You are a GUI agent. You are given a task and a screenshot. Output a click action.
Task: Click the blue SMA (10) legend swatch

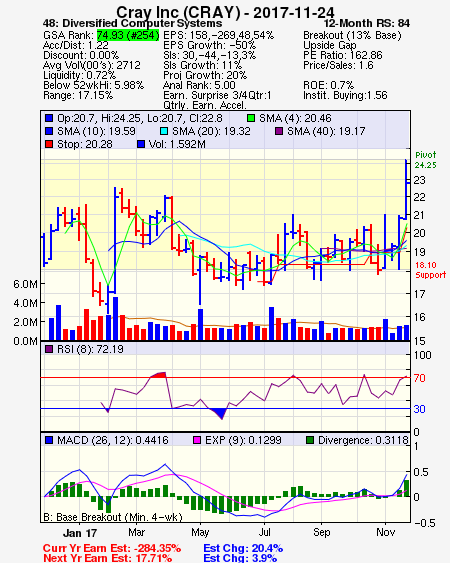click(49, 131)
